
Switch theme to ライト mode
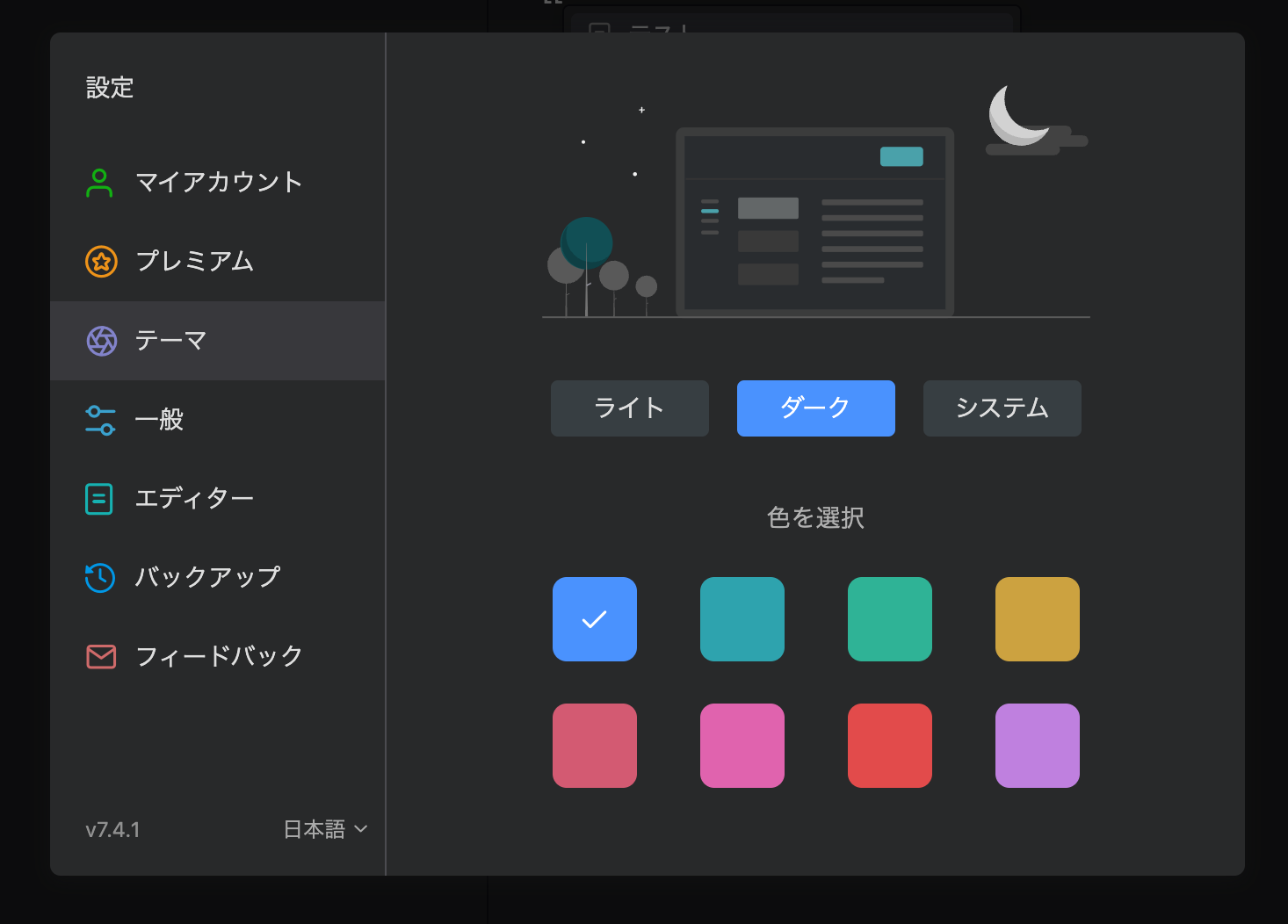(x=629, y=408)
